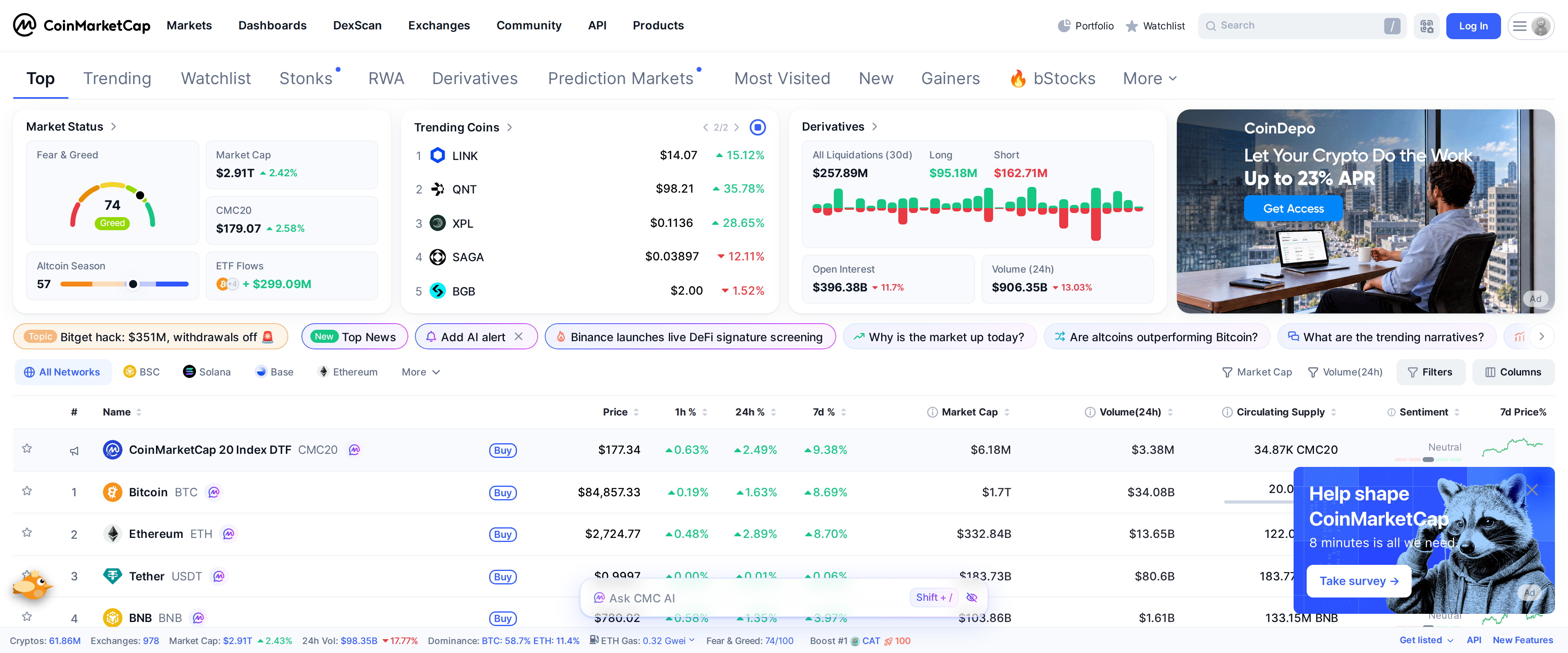
Task: Open the hamburger profile menu
Action: (x=1531, y=26)
